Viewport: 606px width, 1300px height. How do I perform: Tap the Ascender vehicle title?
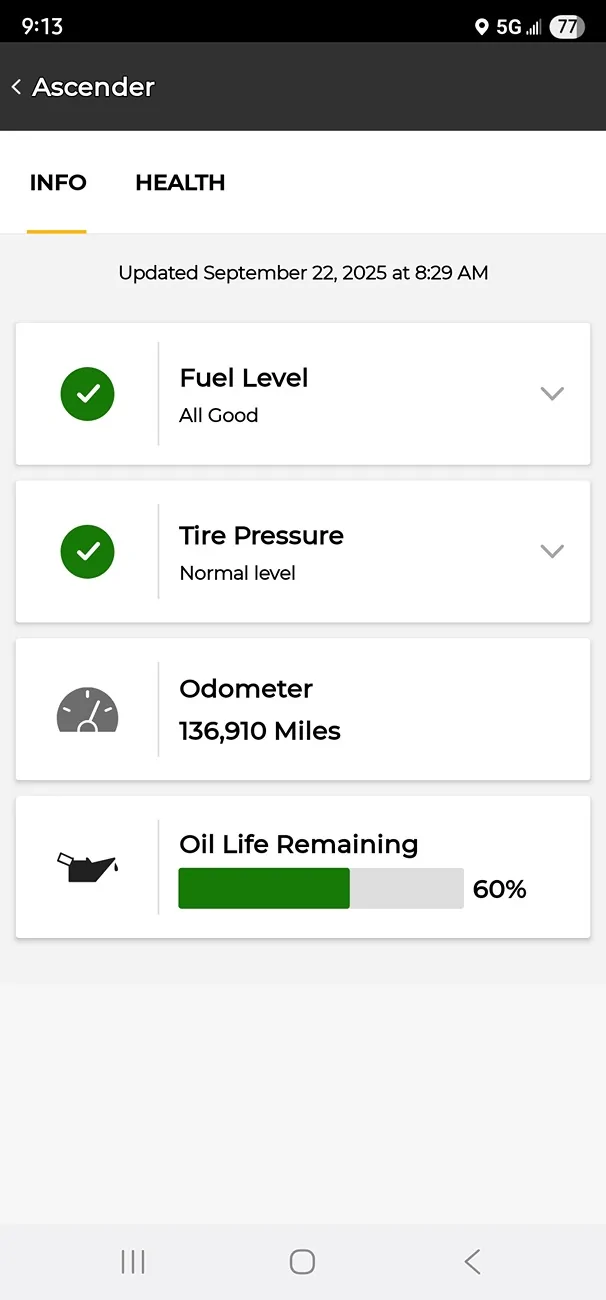point(93,87)
